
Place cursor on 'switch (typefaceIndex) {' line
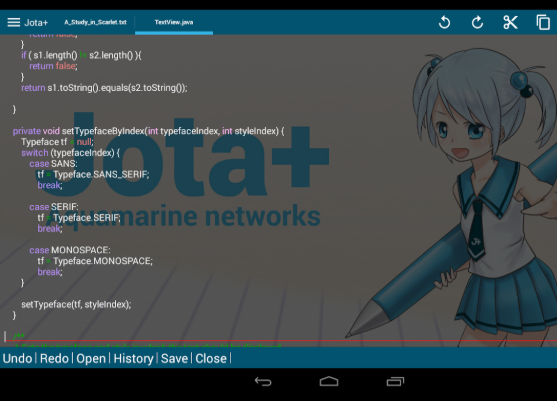70,153
